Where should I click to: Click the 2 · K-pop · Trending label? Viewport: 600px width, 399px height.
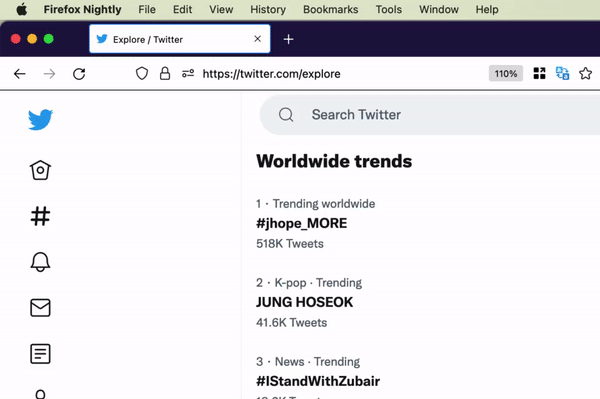tap(309, 283)
